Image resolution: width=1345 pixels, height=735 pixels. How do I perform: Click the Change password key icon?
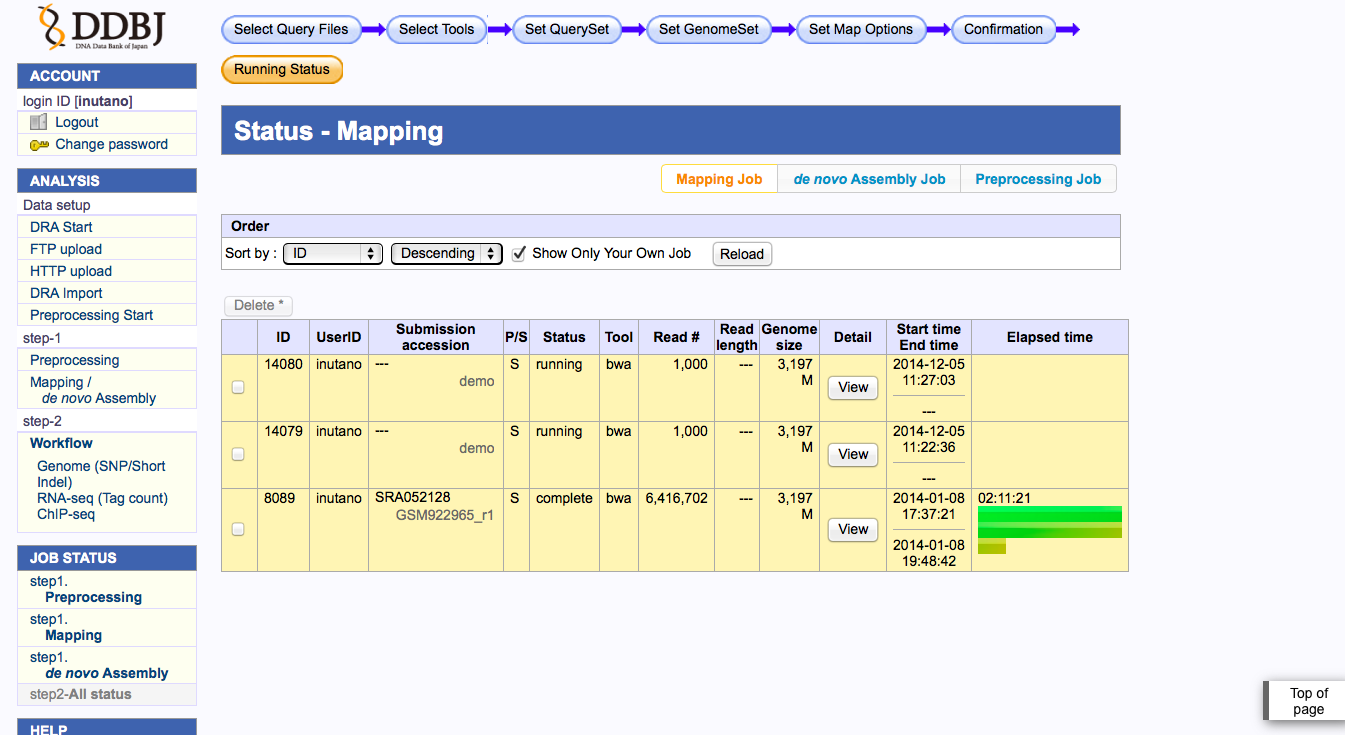[x=39, y=145]
